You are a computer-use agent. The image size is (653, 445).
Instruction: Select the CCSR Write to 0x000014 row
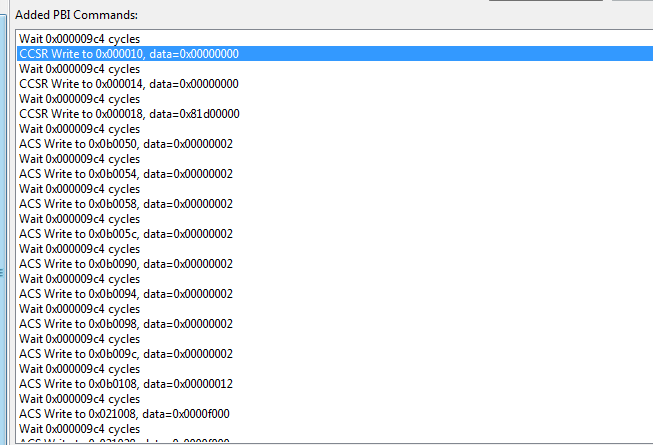click(335, 84)
